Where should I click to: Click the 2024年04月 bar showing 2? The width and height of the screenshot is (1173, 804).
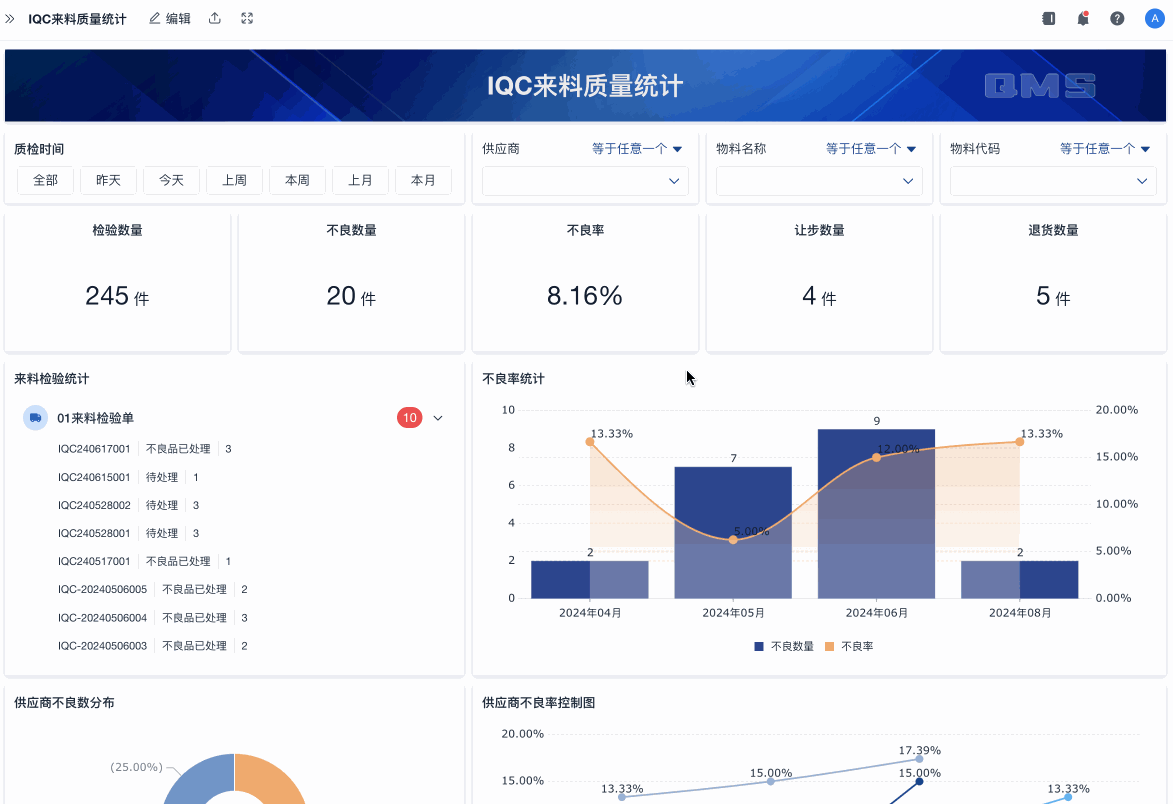(589, 580)
